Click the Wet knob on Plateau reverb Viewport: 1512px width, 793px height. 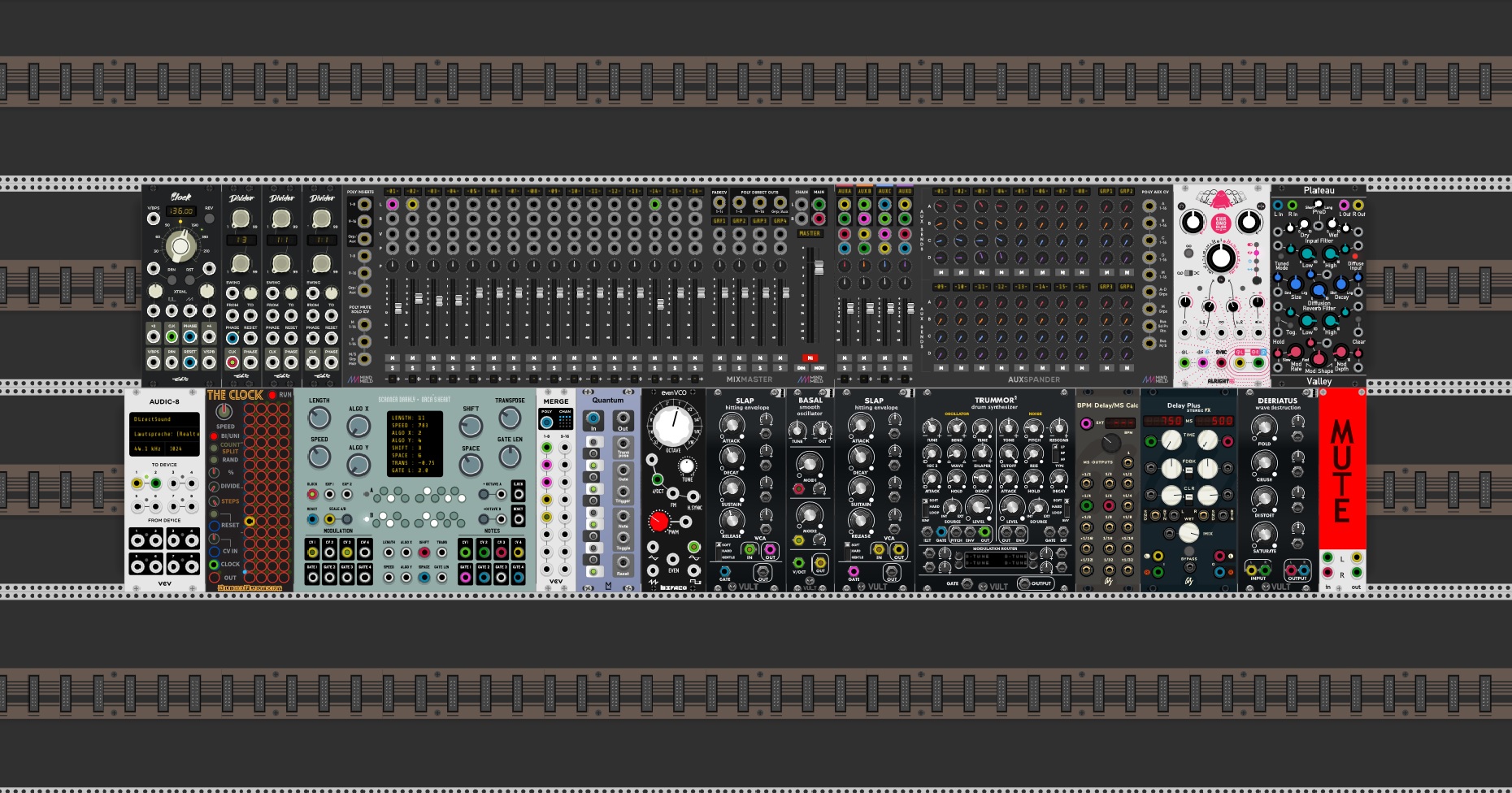tap(1332, 223)
